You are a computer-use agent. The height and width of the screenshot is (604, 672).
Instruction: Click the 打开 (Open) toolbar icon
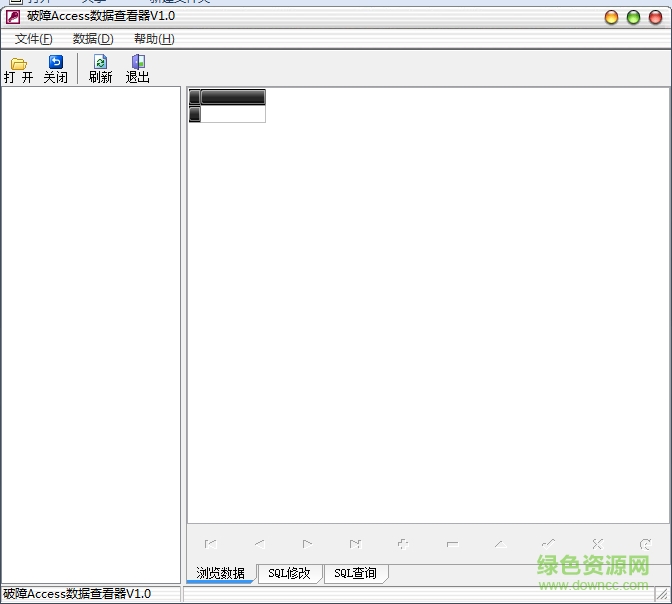(x=18, y=69)
